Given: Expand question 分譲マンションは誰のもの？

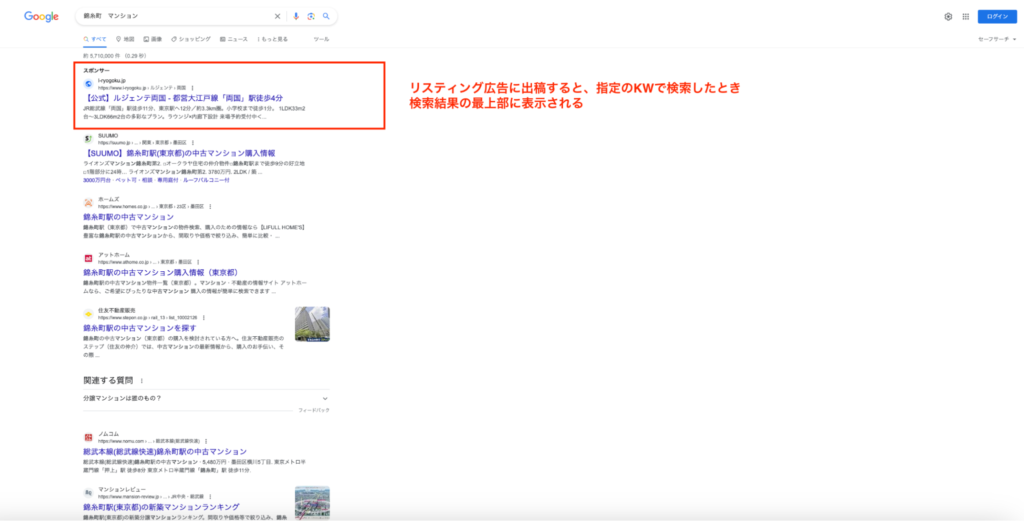Looking at the screenshot, I should pyautogui.click(x=206, y=398).
